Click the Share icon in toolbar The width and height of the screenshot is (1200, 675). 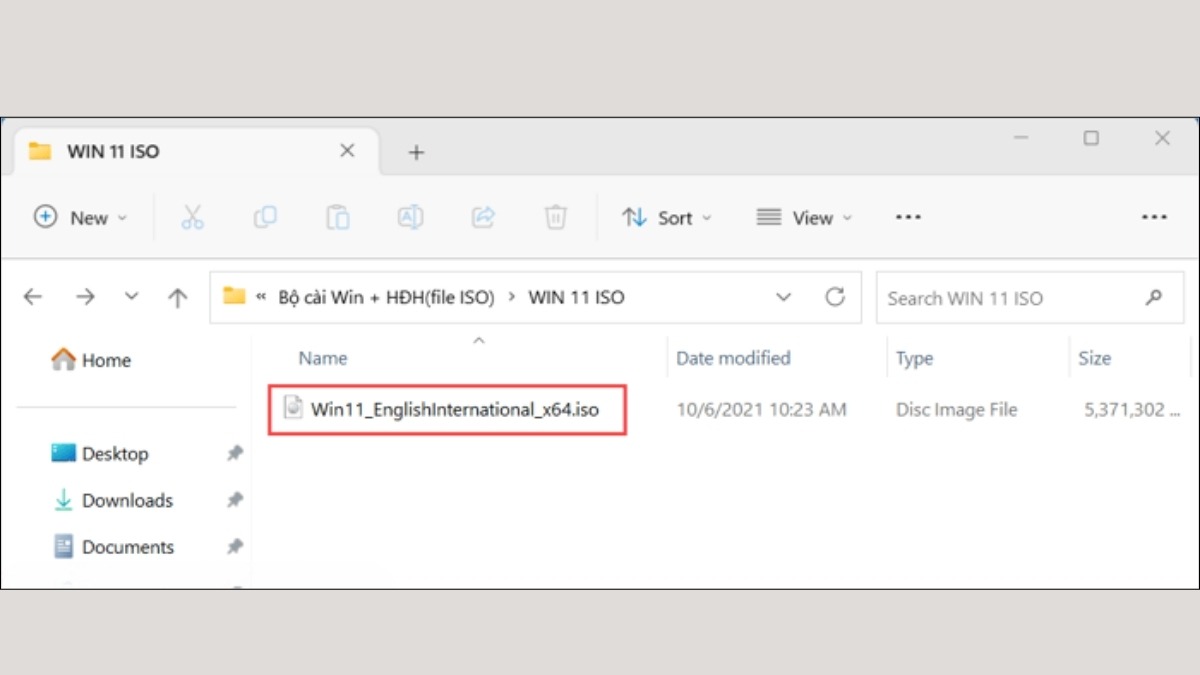pyautogui.click(x=483, y=217)
